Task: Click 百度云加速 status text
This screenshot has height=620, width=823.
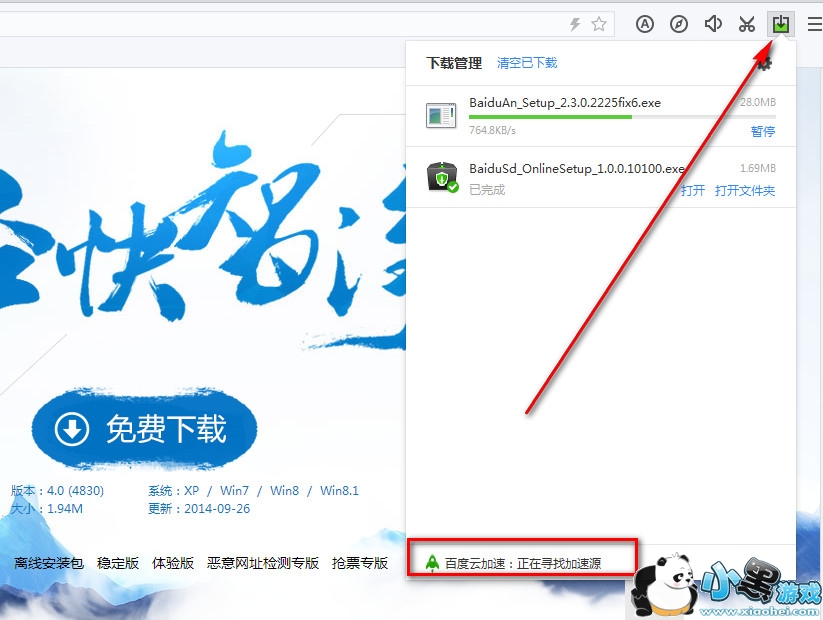Action: coord(523,563)
